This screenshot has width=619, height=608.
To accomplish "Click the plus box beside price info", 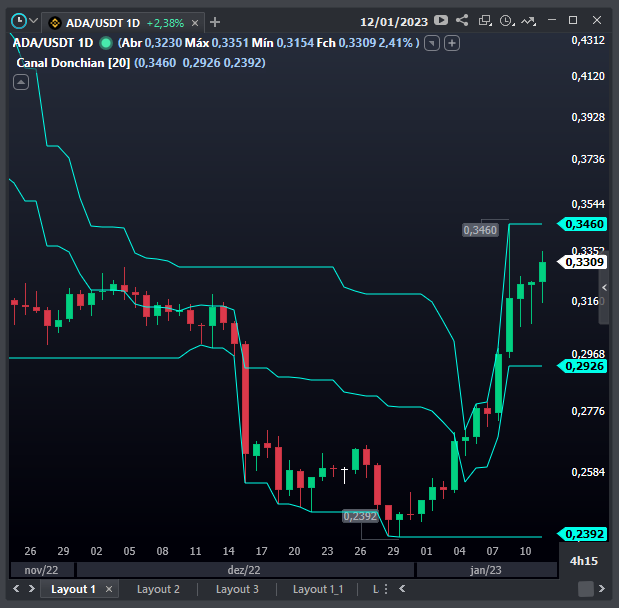I will tap(452, 43).
